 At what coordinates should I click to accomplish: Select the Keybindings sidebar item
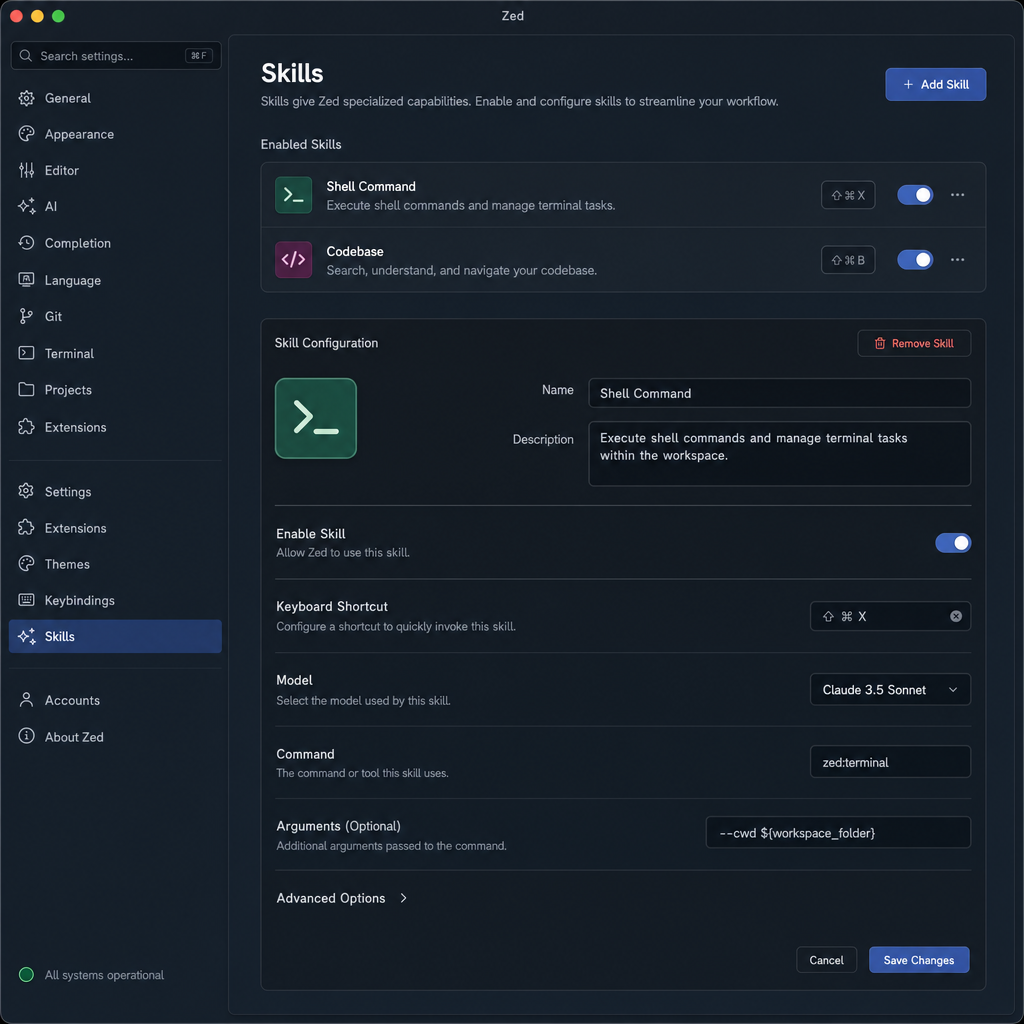115,600
